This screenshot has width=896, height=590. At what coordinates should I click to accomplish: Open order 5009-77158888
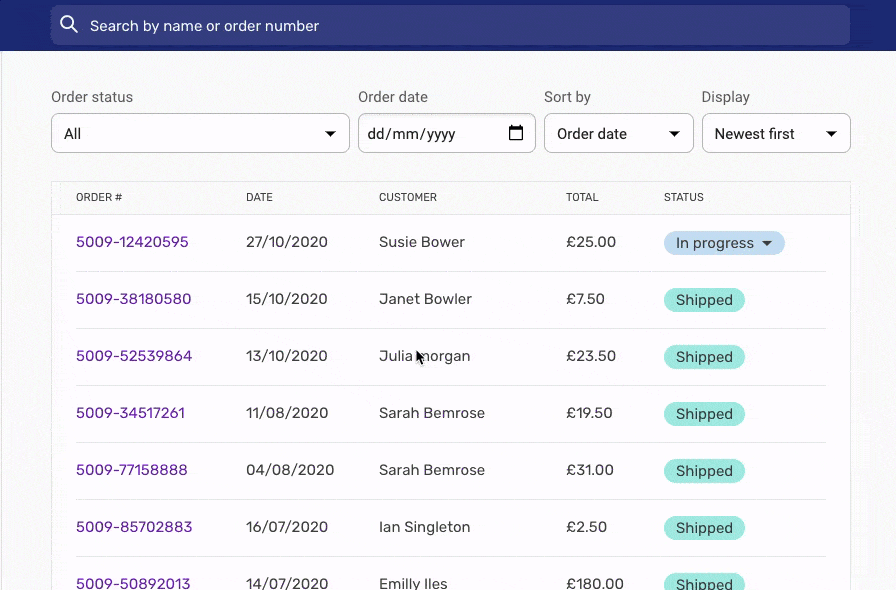coord(131,470)
